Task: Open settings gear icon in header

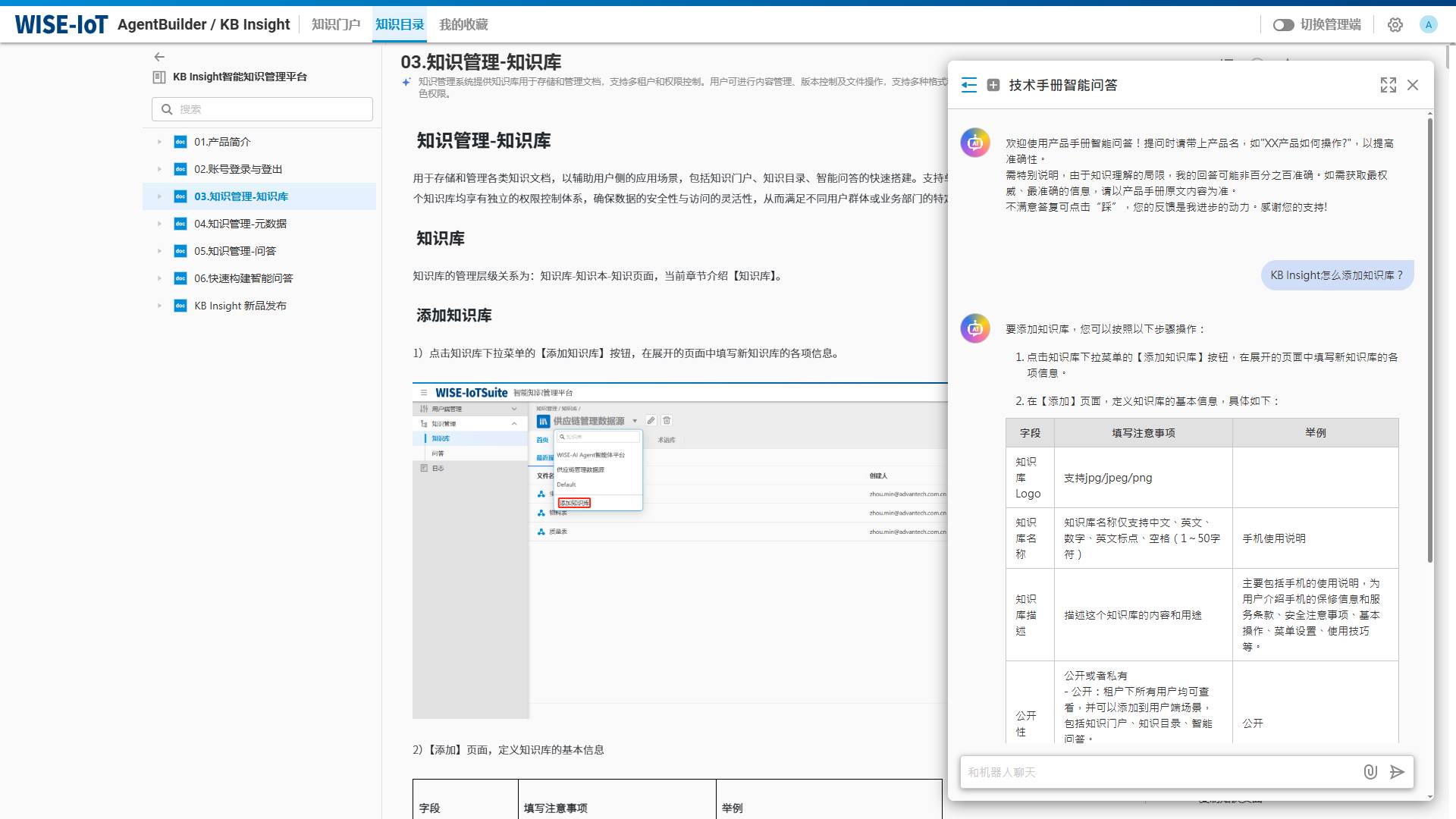Action: pyautogui.click(x=1395, y=25)
